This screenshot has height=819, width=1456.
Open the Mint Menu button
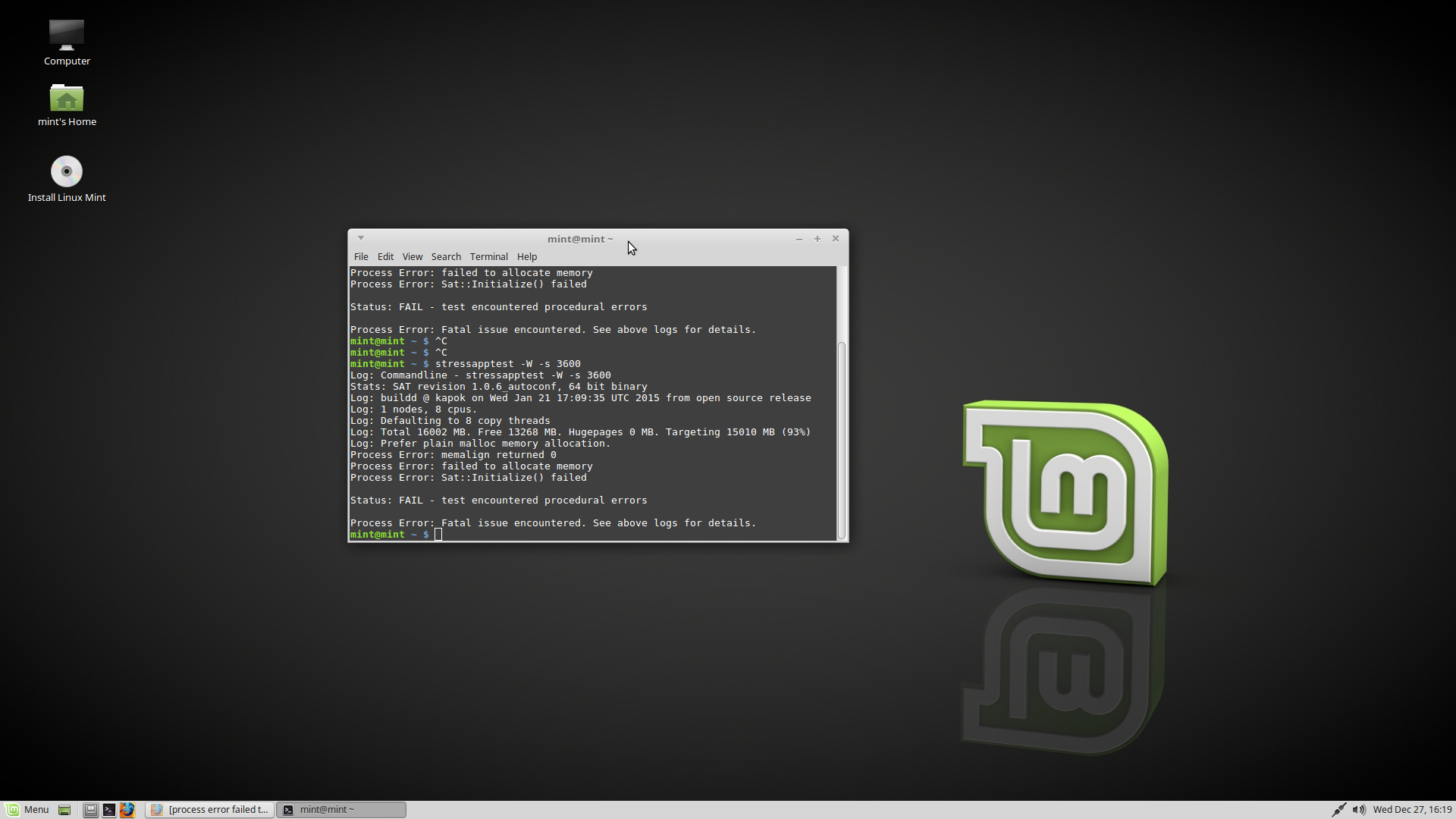pos(27,810)
